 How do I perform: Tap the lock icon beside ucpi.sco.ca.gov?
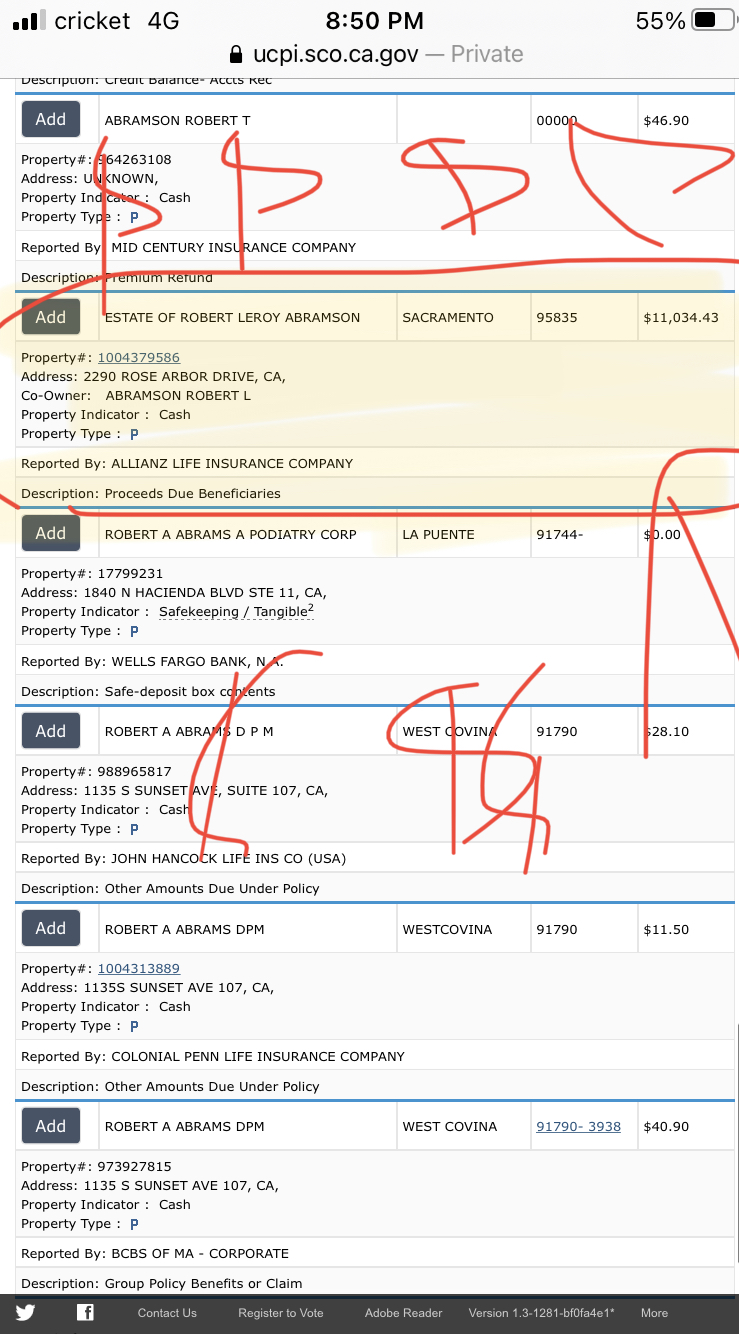click(x=236, y=54)
